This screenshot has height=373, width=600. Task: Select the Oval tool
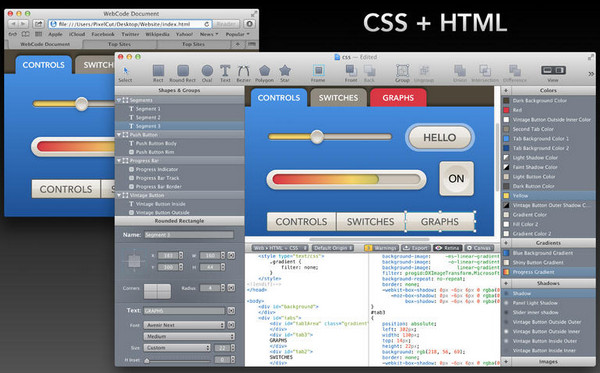(x=207, y=71)
